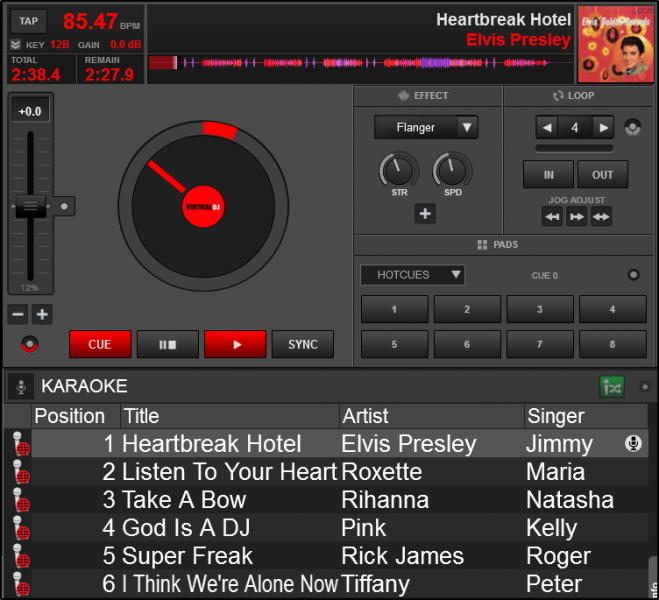Click microphone icon on Heartbreak Hotel row

pyautogui.click(x=21, y=444)
